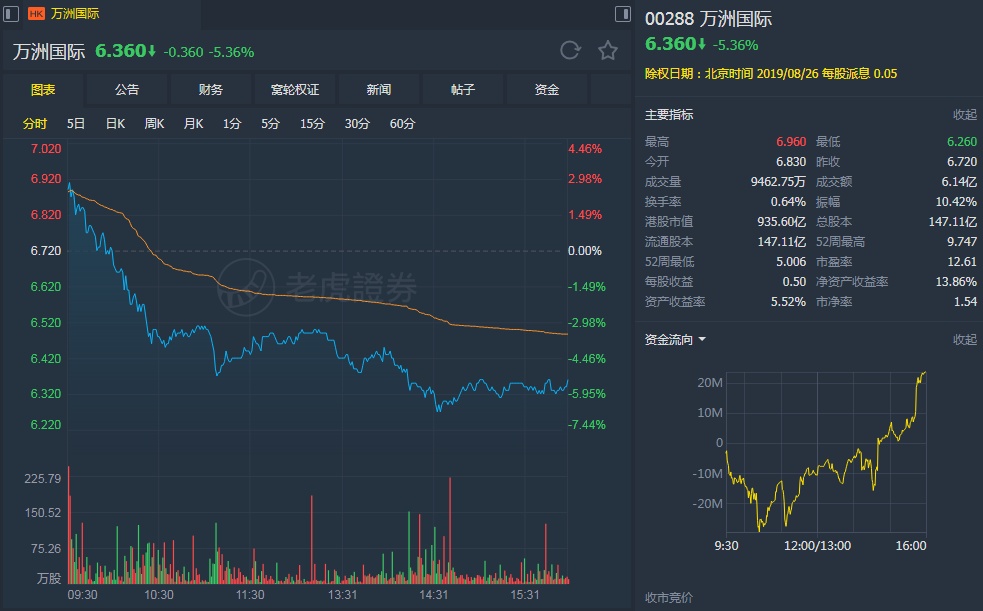The height and width of the screenshot is (611, 983).
Task: Collapse the 资金流向 section
Action: [x=964, y=340]
